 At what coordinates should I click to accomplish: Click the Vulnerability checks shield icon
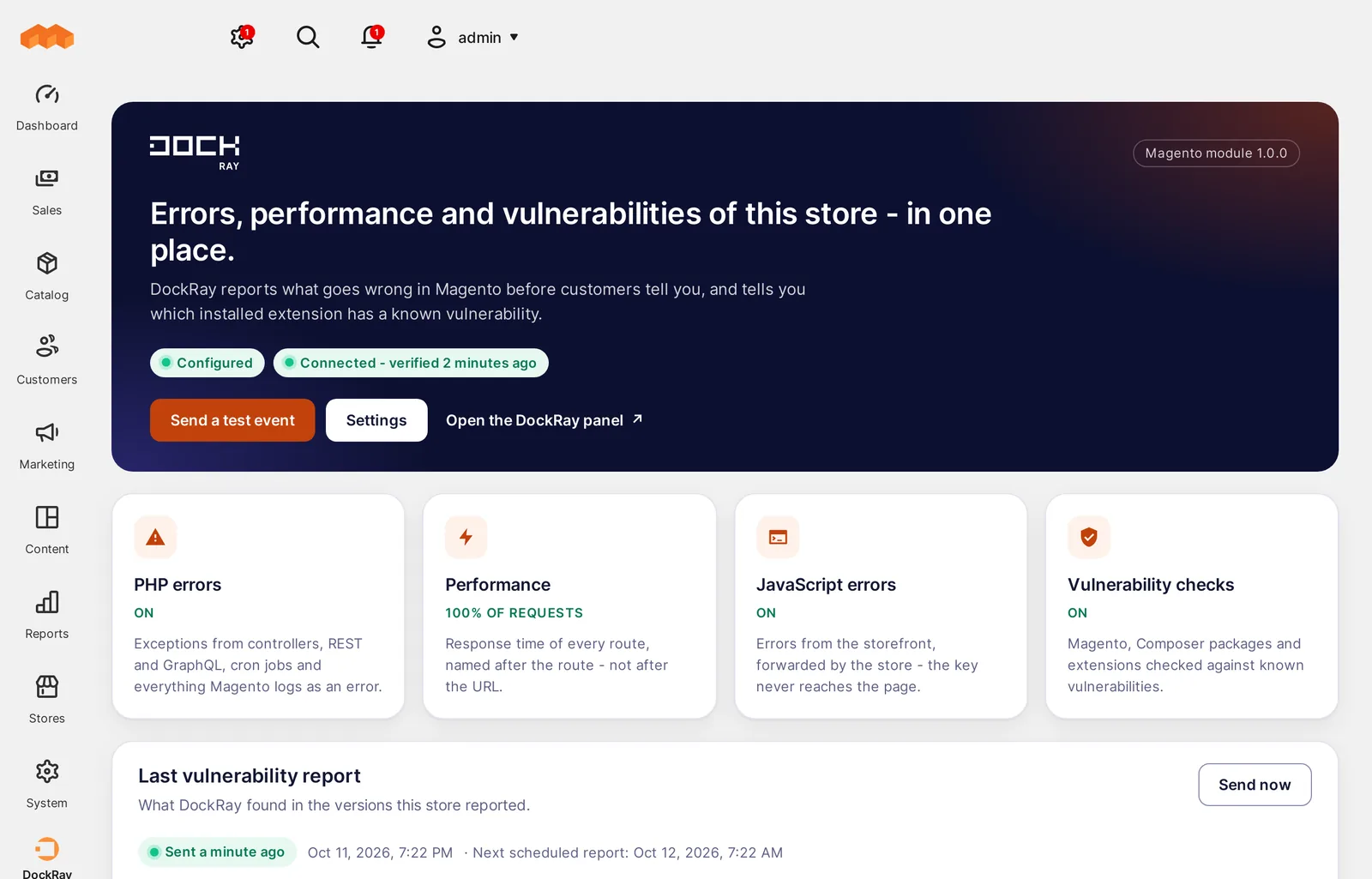[1089, 537]
